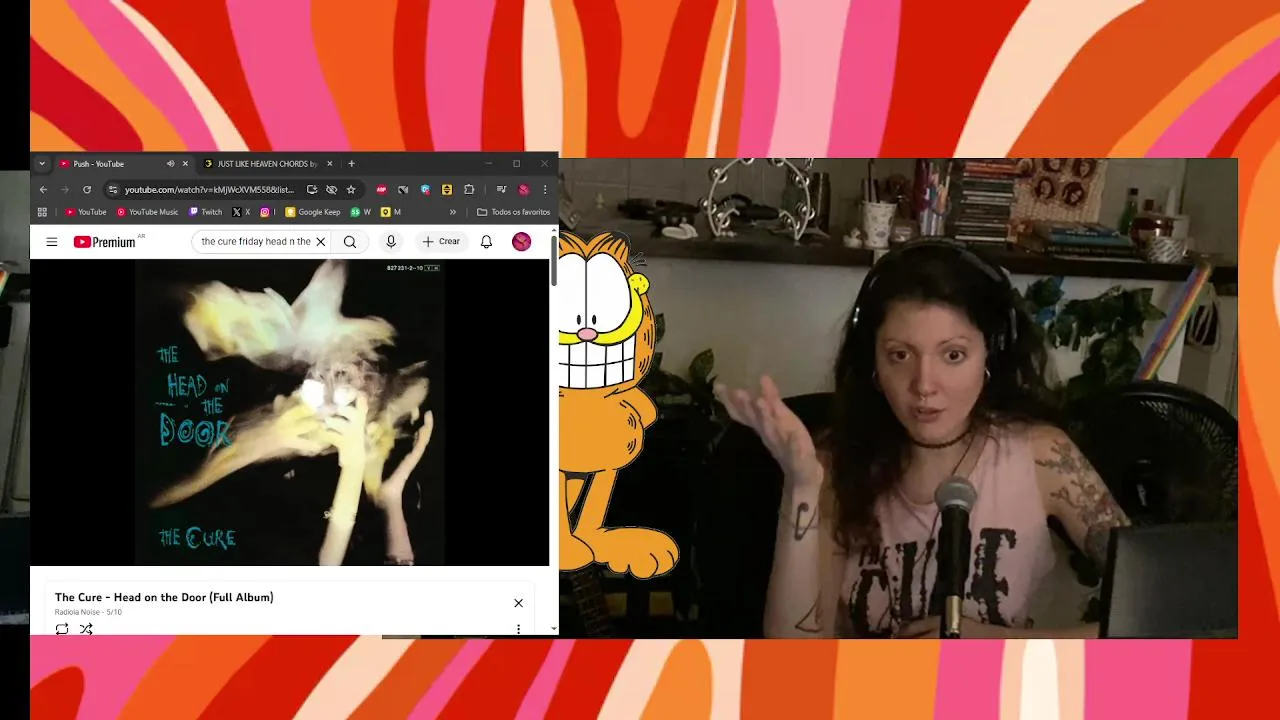The height and width of the screenshot is (720, 1280).
Task: Open the YouTube hamburger guide menu
Action: [52, 242]
